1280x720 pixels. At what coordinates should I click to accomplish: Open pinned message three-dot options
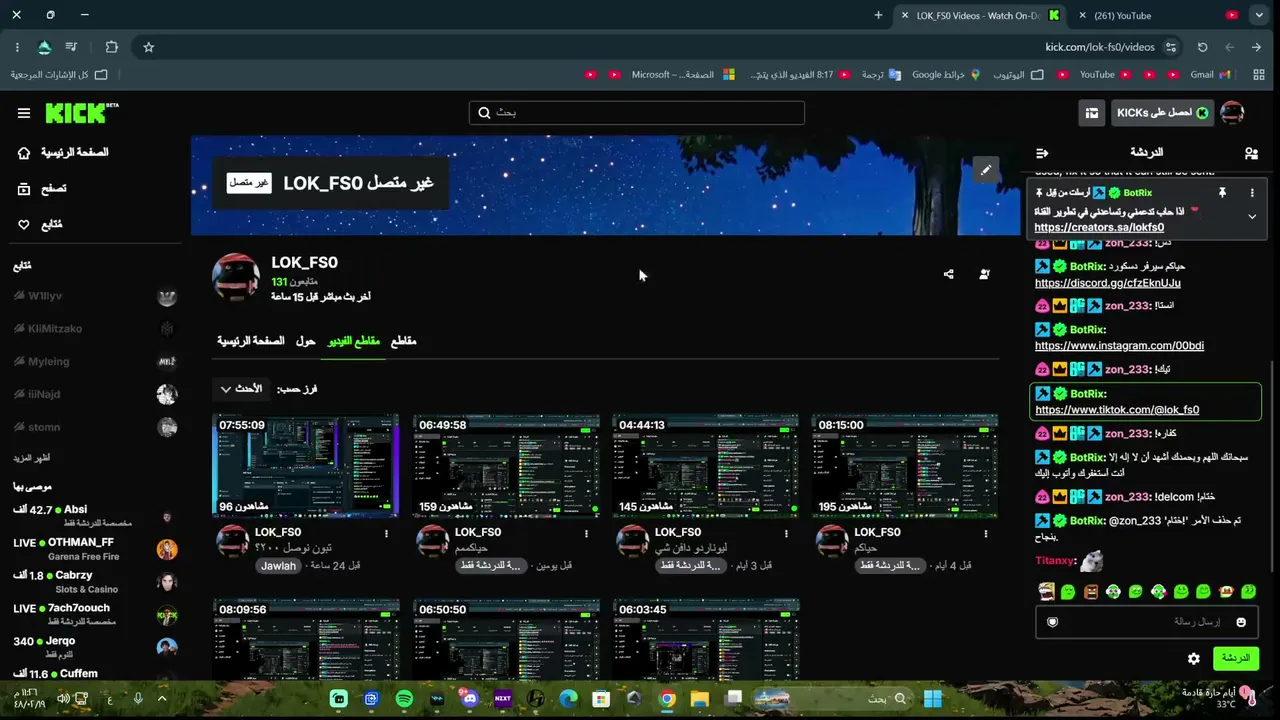coord(1252,192)
